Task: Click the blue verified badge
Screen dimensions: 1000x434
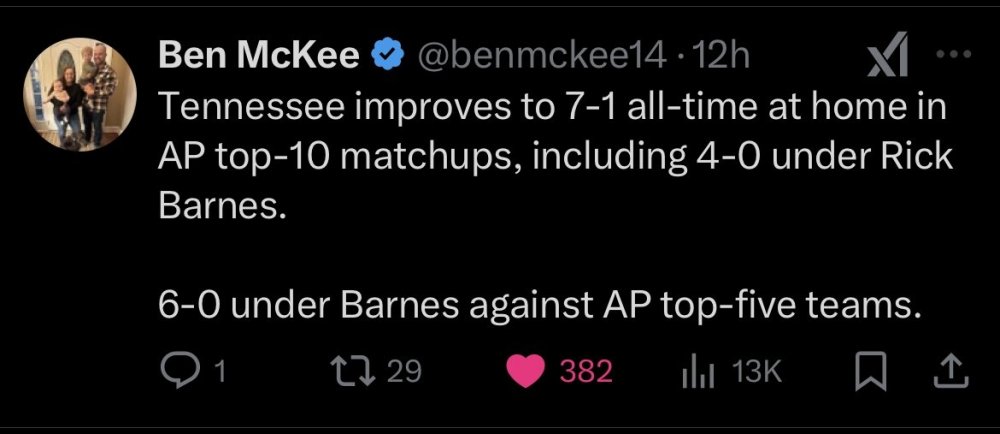Action: coord(385,58)
